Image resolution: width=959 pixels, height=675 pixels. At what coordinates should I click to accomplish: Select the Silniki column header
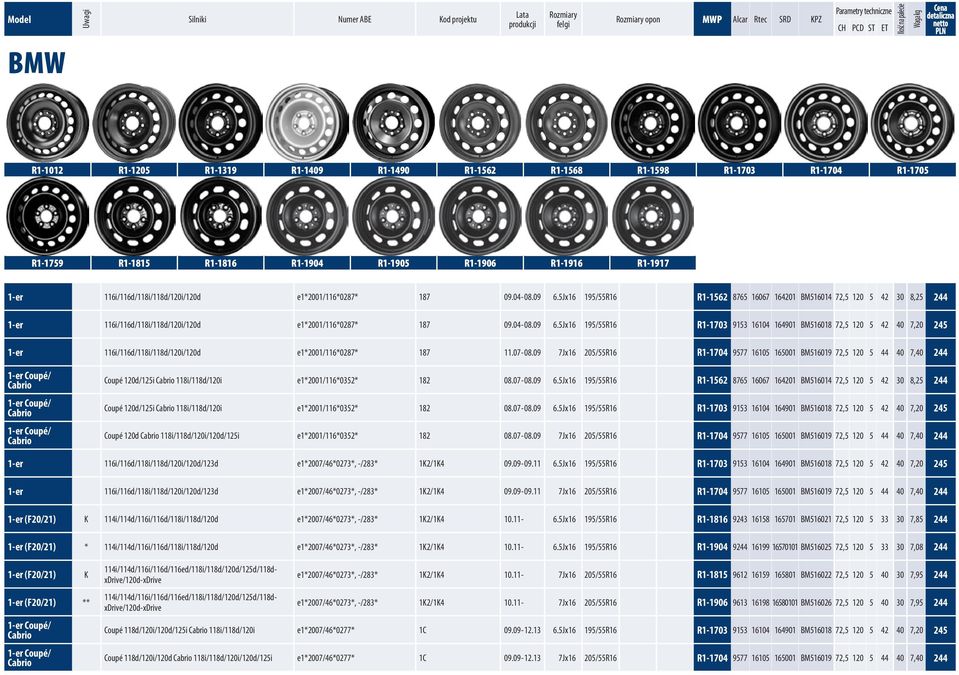pyautogui.click(x=197, y=19)
